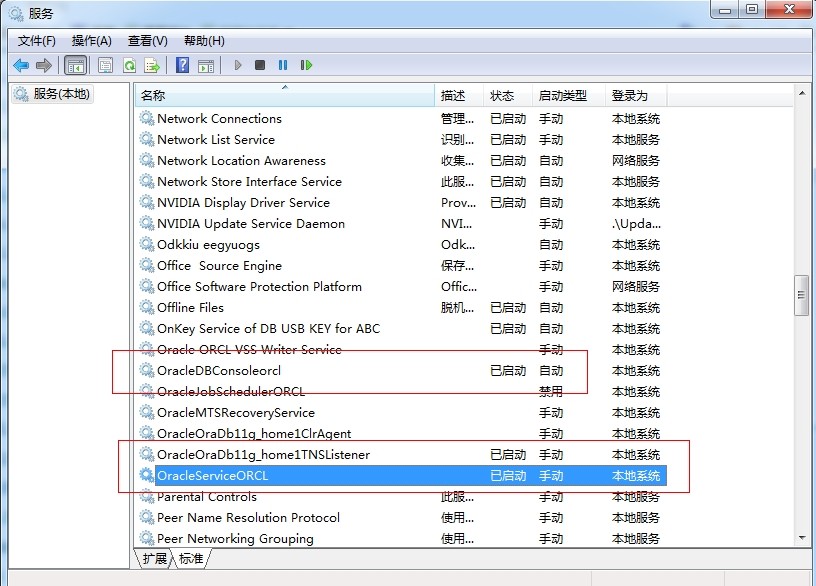The width and height of the screenshot is (816, 586).
Task: Click the vertical scrollbar thumb
Action: click(801, 295)
